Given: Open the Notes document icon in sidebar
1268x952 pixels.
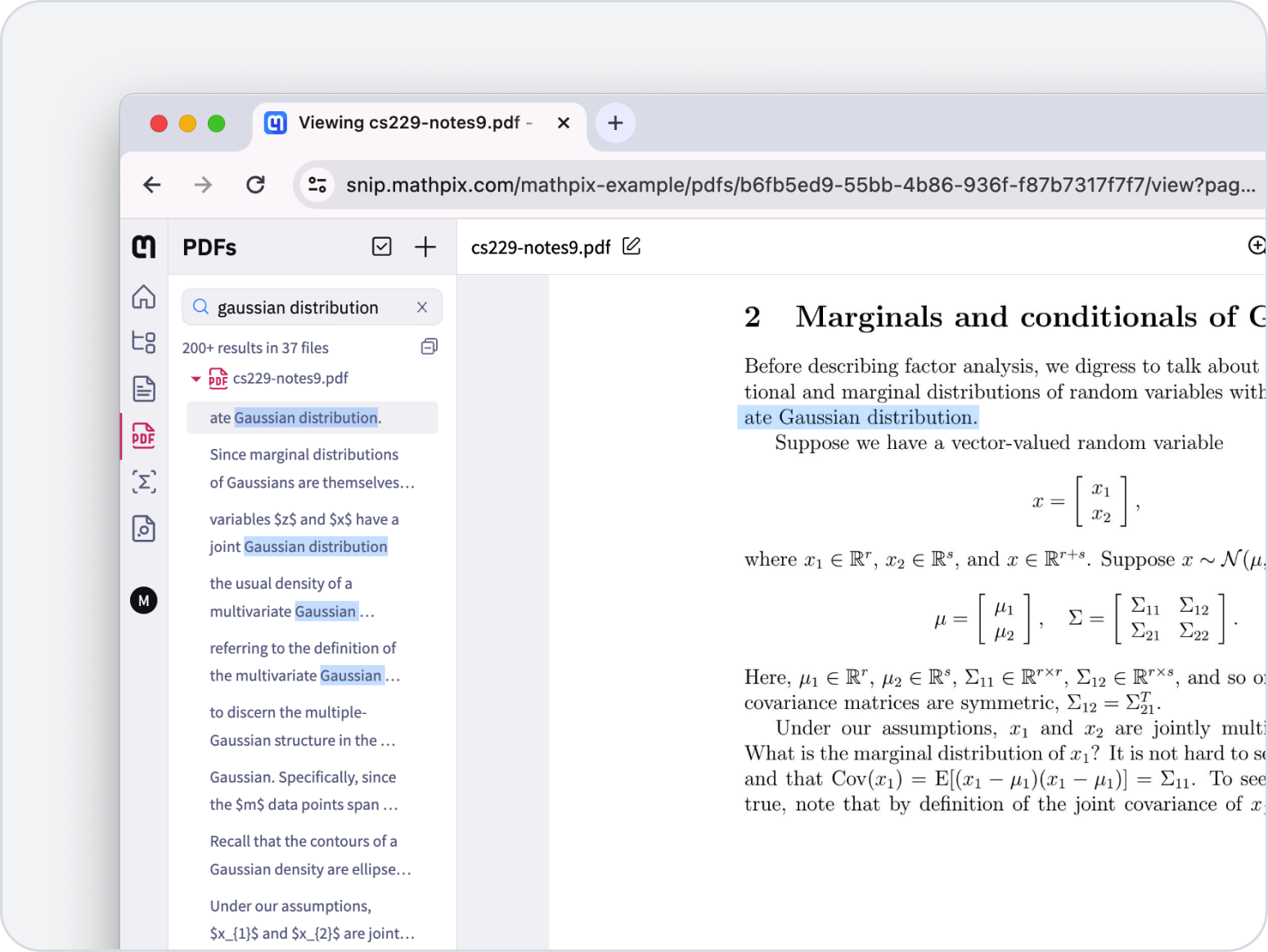Looking at the screenshot, I should point(144,388).
